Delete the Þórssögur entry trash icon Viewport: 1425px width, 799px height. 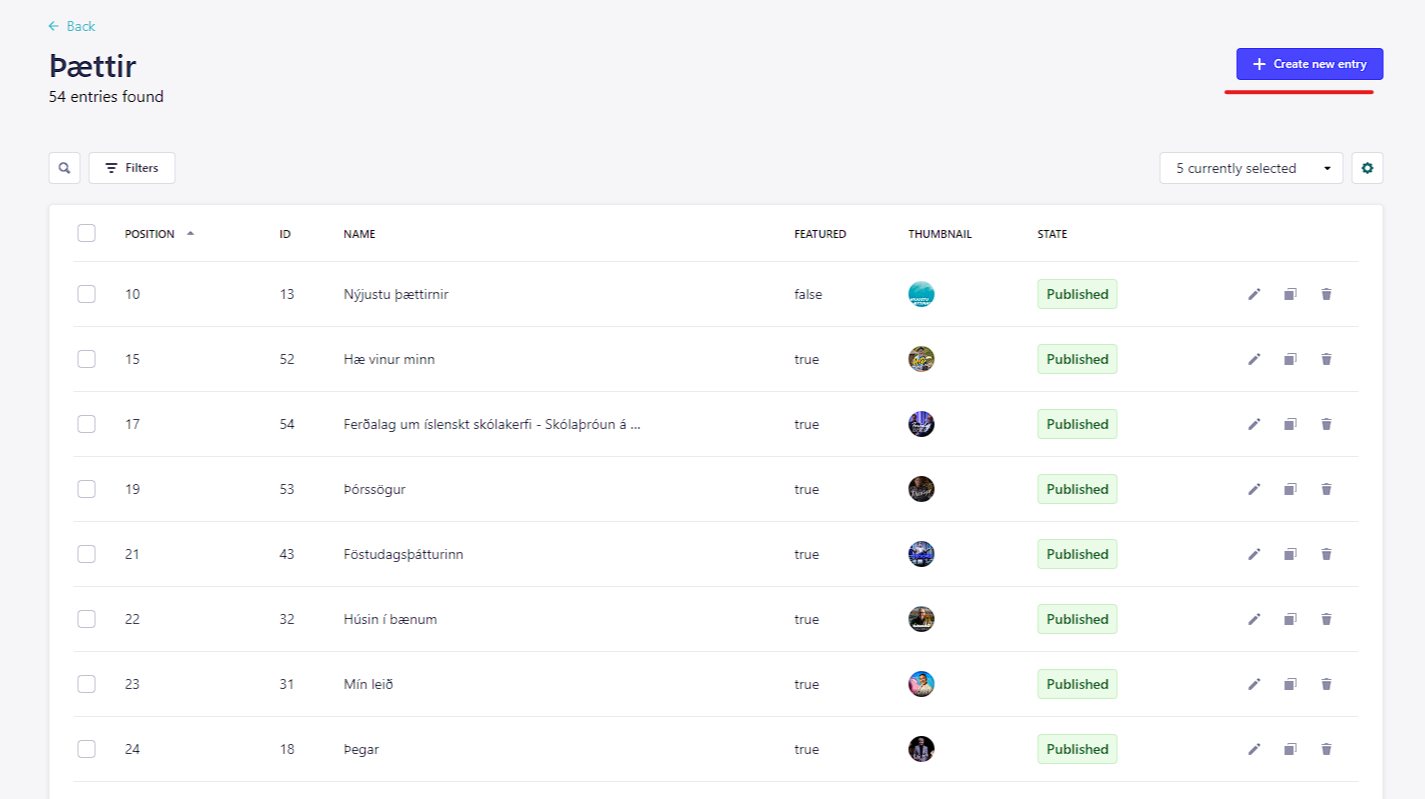(1326, 489)
